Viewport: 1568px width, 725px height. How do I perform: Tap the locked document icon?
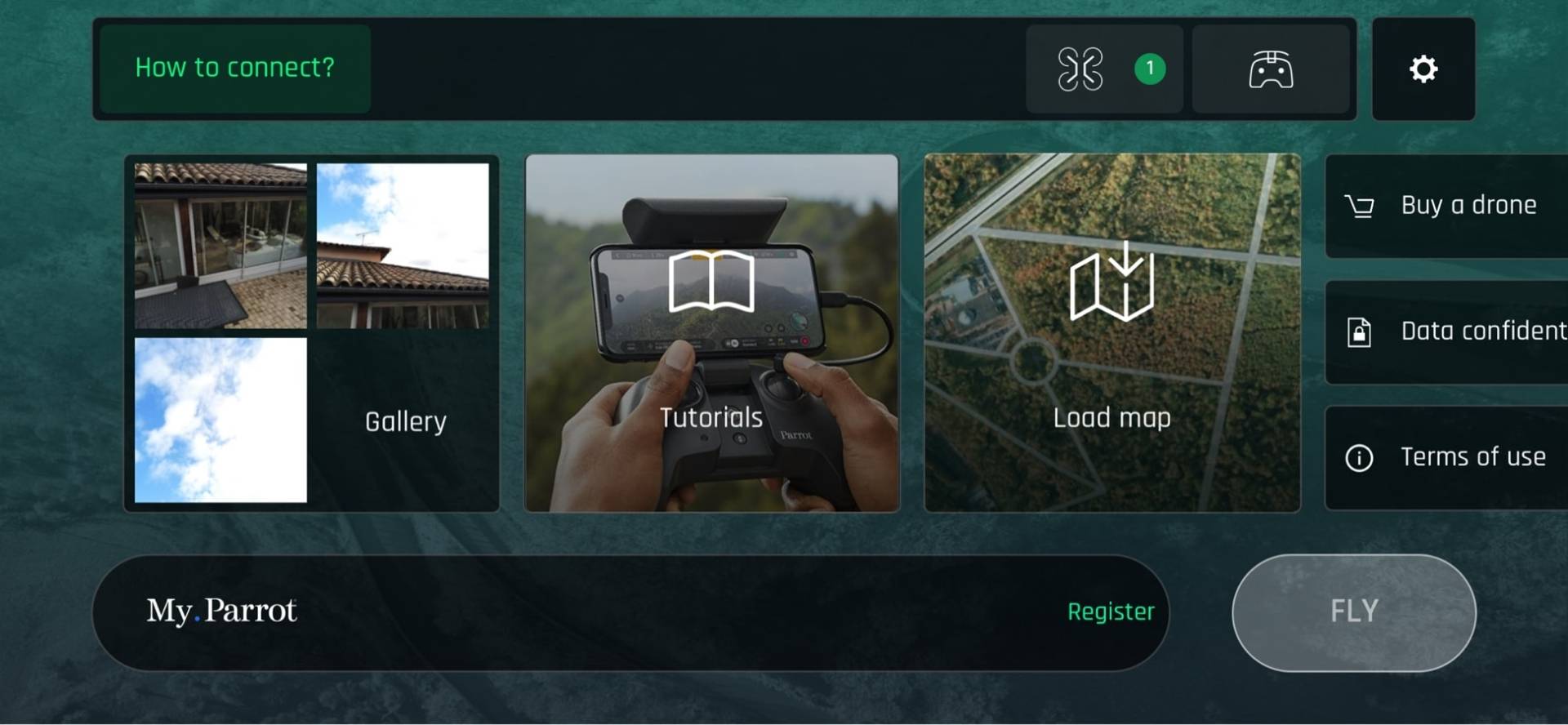click(1359, 332)
